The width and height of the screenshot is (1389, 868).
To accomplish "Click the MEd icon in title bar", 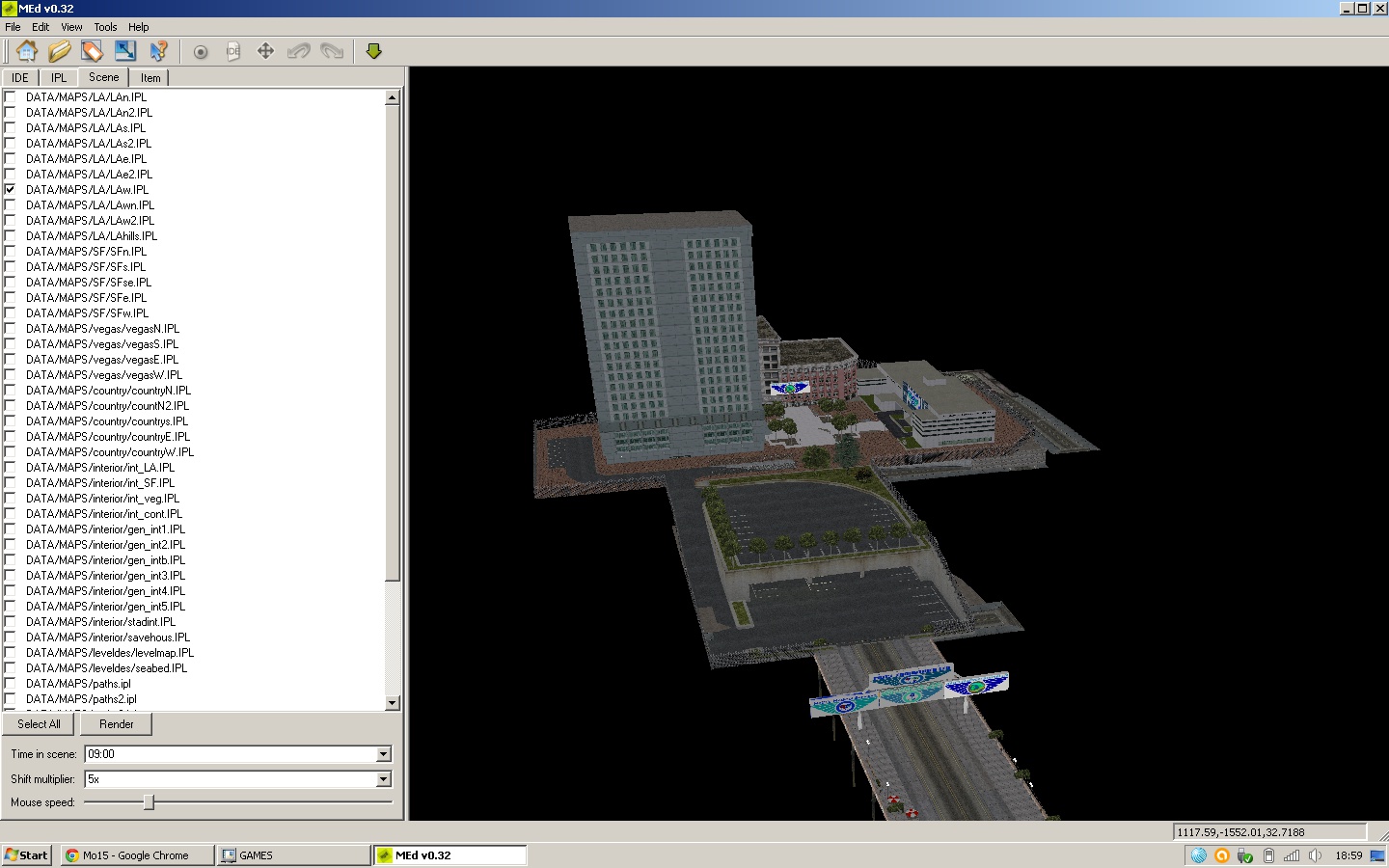I will tap(9, 9).
